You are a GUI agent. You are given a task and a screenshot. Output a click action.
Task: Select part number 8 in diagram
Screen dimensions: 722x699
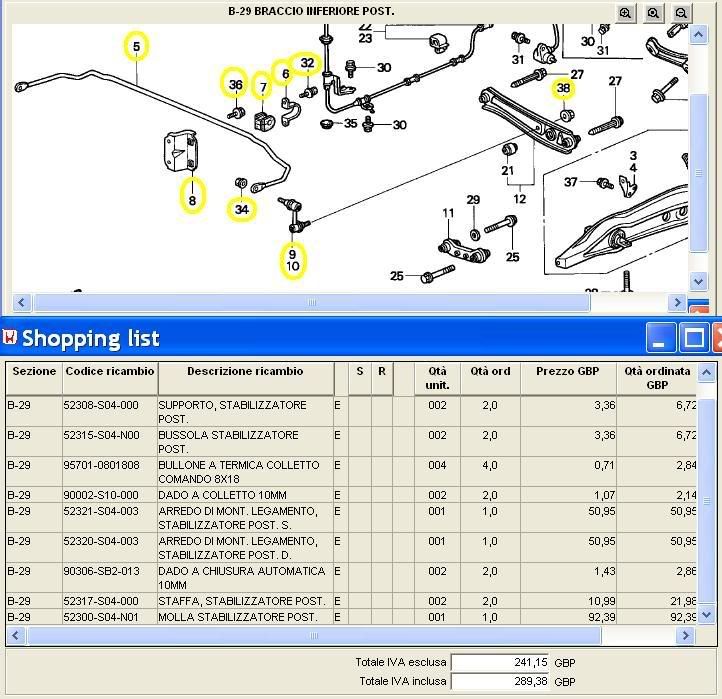point(192,199)
